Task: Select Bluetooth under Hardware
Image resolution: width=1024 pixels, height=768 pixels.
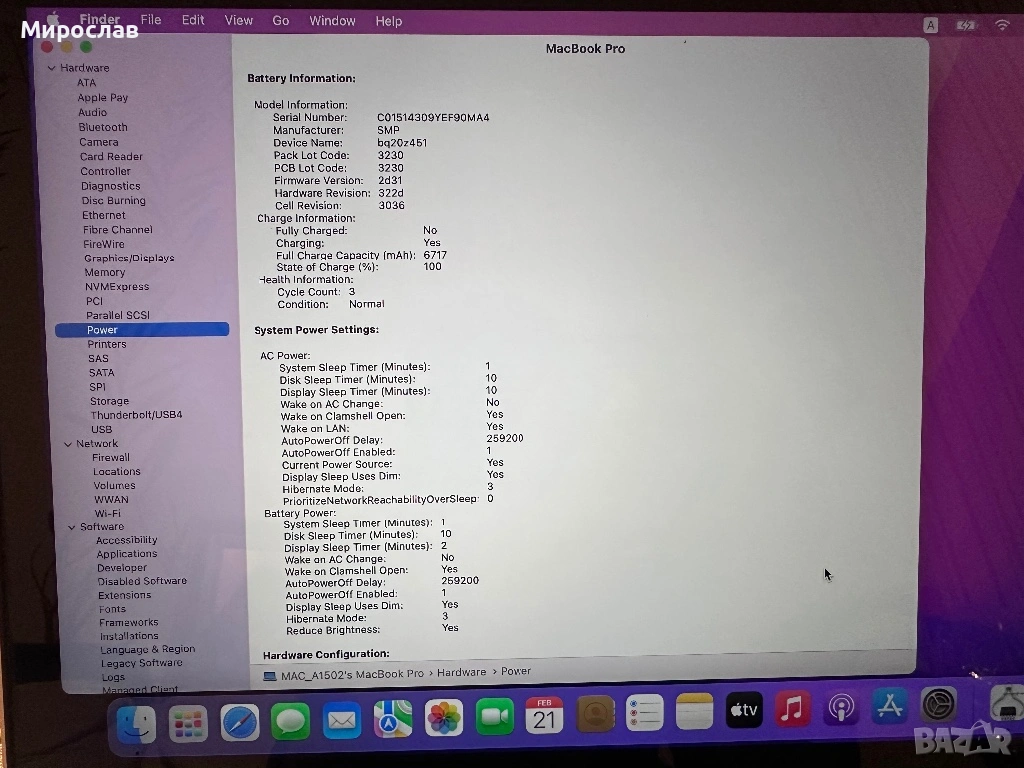Action: 103,127
